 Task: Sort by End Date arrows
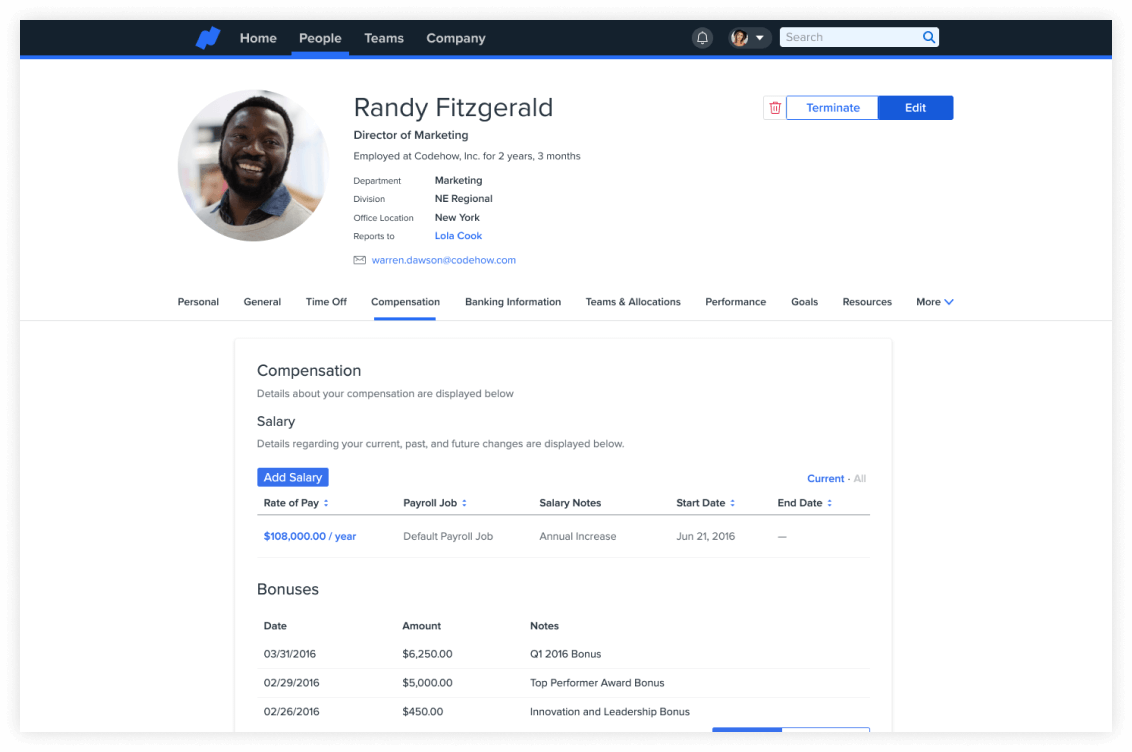[x=829, y=503]
